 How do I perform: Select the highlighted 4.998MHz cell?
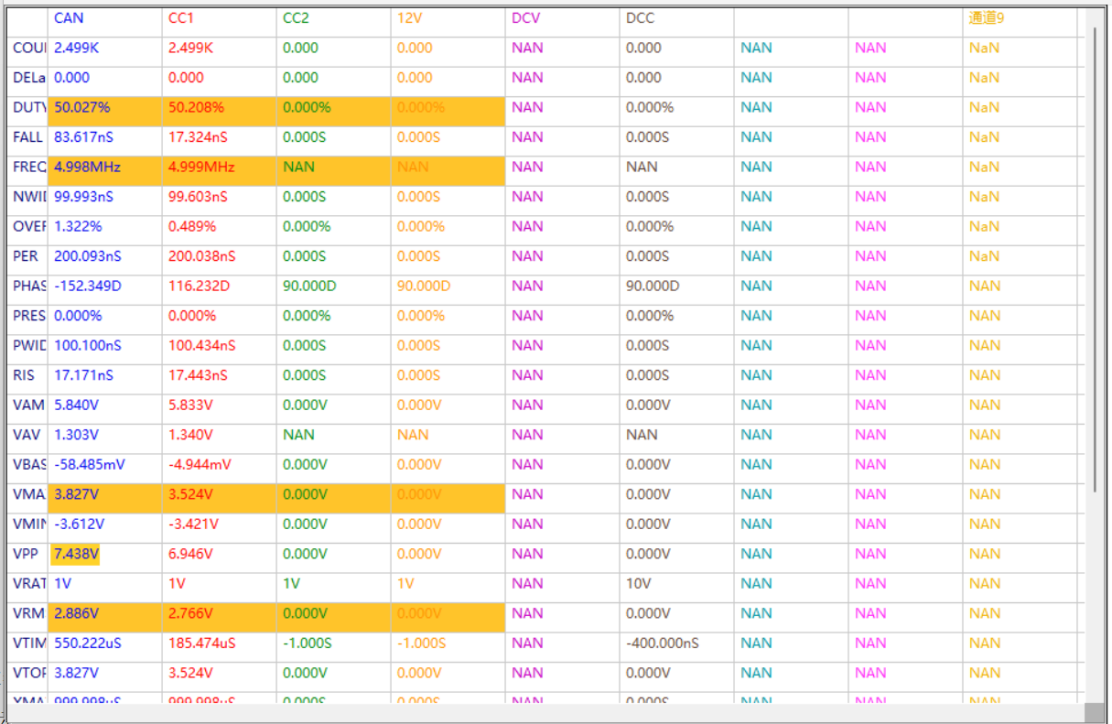coord(87,167)
